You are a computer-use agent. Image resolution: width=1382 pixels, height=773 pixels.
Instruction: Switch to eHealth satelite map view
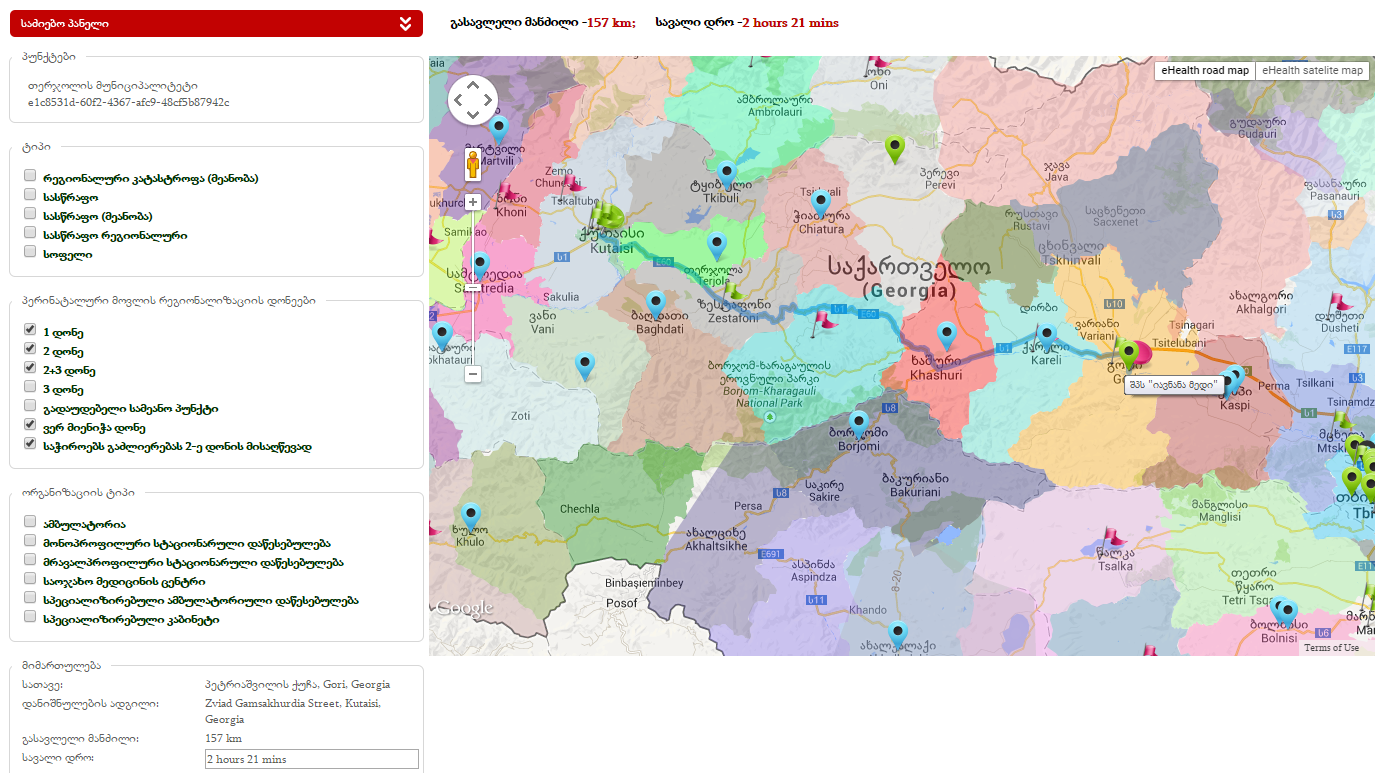(x=1312, y=71)
